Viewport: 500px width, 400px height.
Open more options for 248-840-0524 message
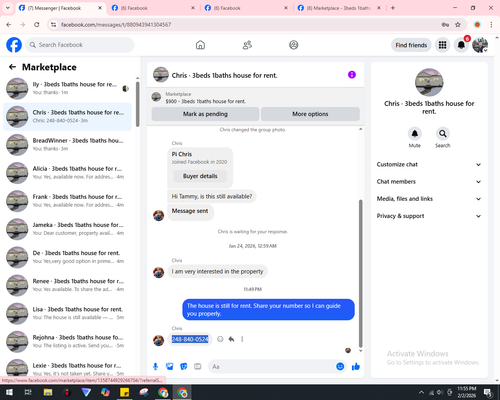click(x=242, y=339)
